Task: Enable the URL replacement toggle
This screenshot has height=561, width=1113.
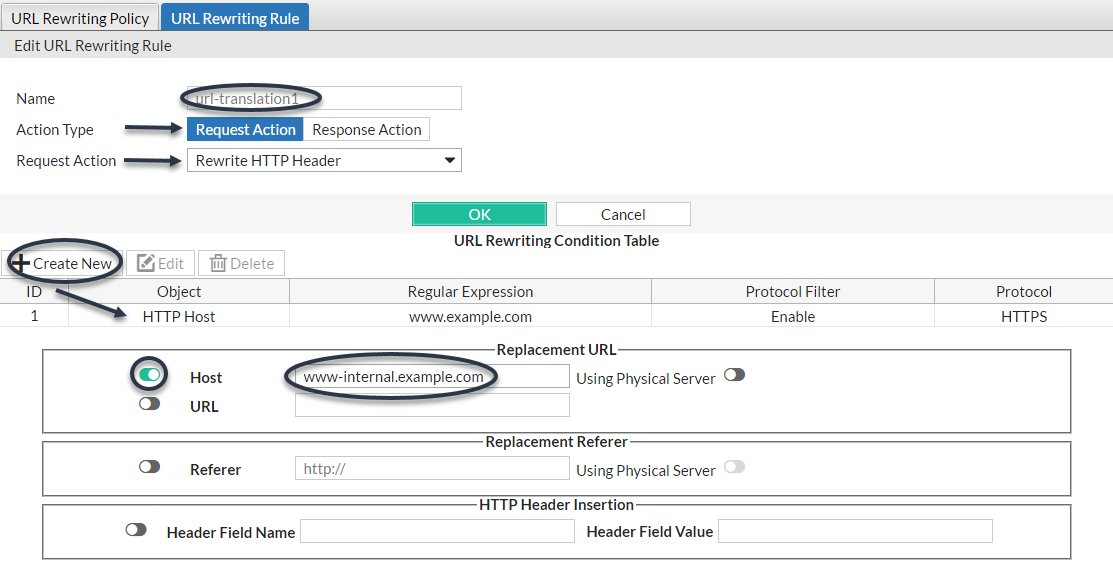Action: click(x=150, y=404)
